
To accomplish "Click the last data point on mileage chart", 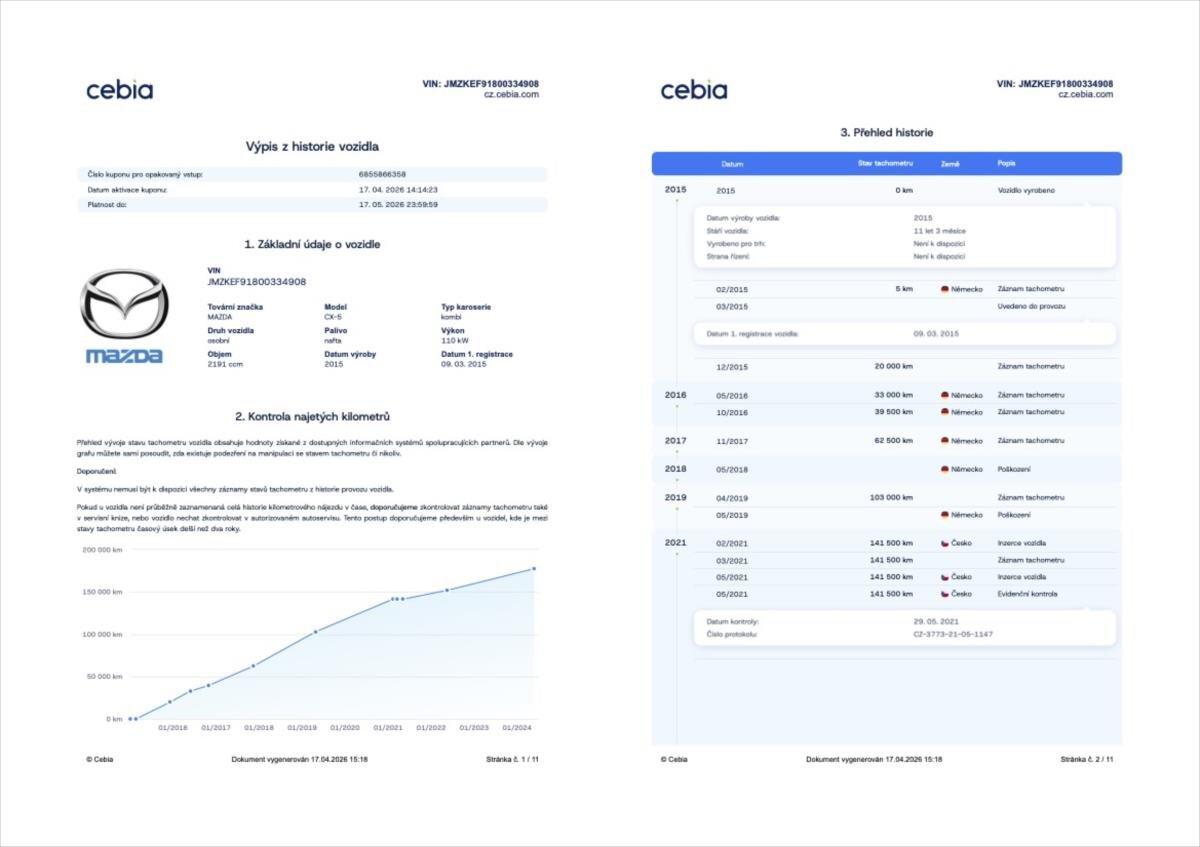I will (x=534, y=569).
